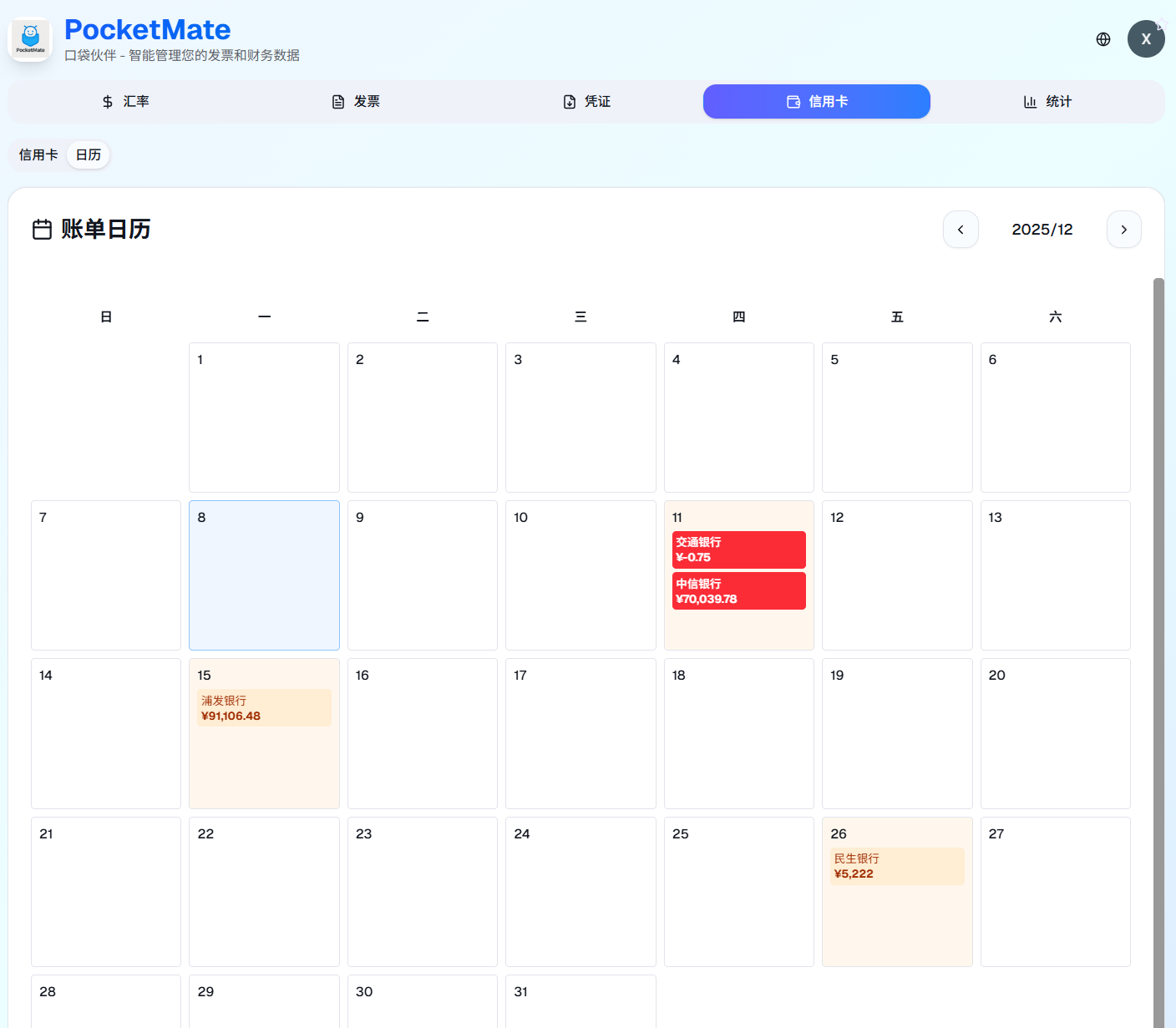Image resolution: width=1176 pixels, height=1028 pixels.
Task: Open the X user avatar menu
Action: [1146, 38]
